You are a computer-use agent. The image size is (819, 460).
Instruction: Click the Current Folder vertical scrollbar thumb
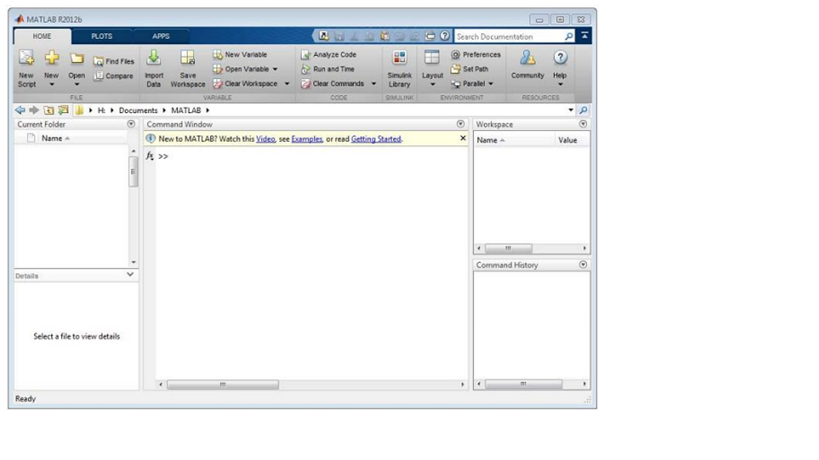134,171
